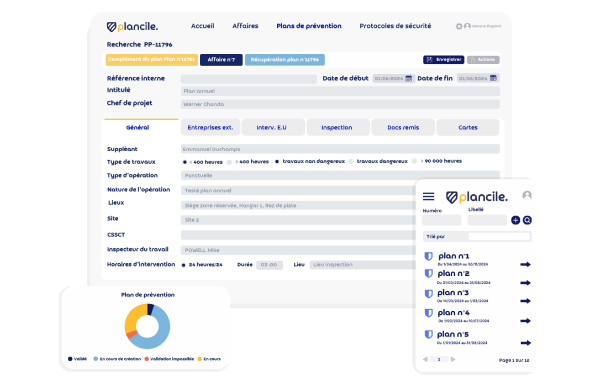Viewport: 600px width, 380px height.
Task: Click the Suppléant field
Action: click(x=340, y=149)
